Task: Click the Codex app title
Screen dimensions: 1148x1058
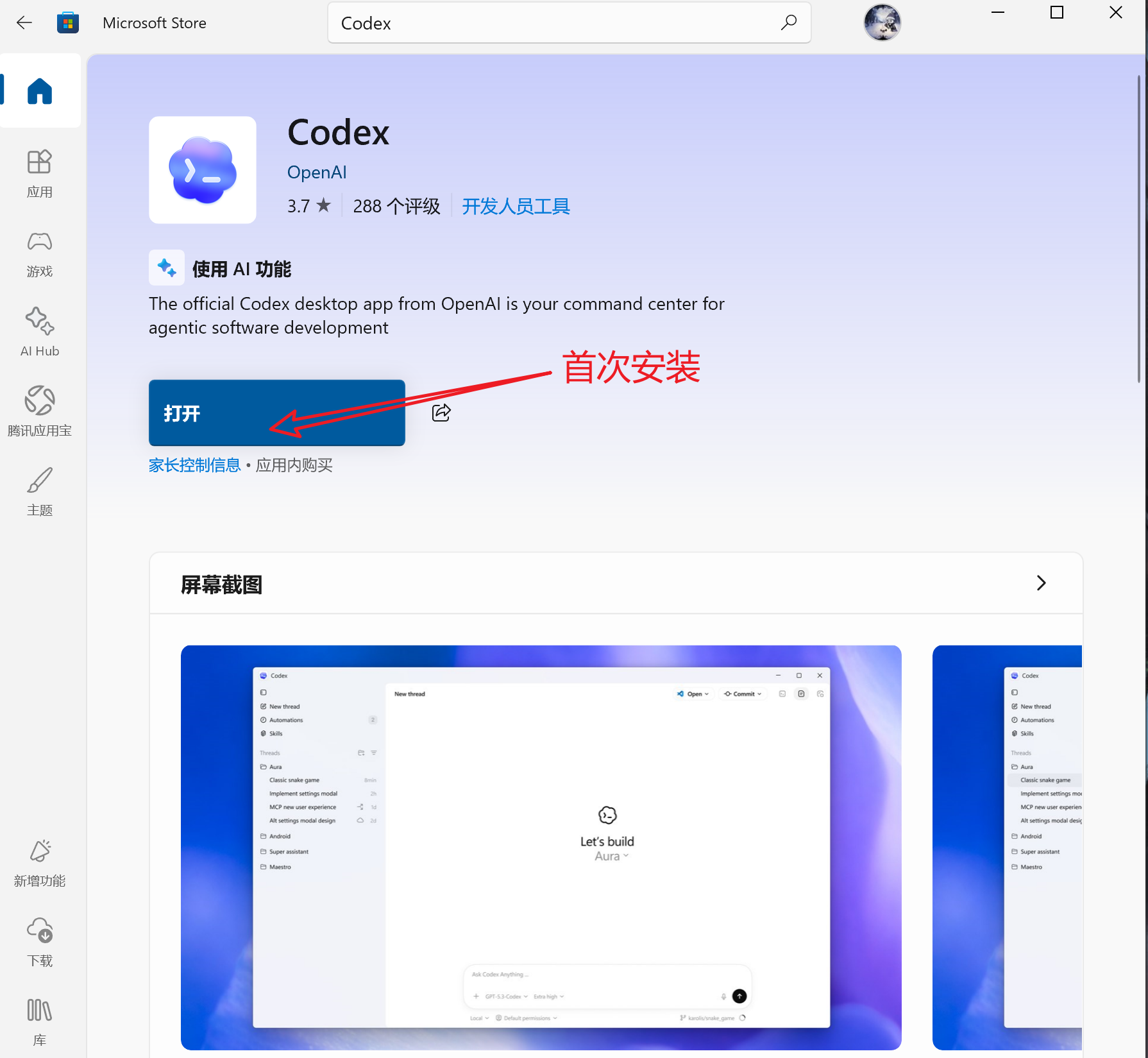Action: 339,132
